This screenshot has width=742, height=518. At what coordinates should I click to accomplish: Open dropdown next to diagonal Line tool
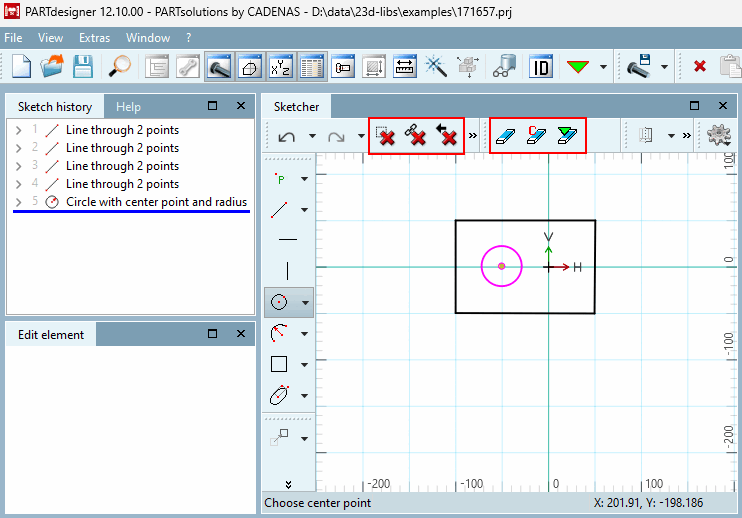pos(305,210)
